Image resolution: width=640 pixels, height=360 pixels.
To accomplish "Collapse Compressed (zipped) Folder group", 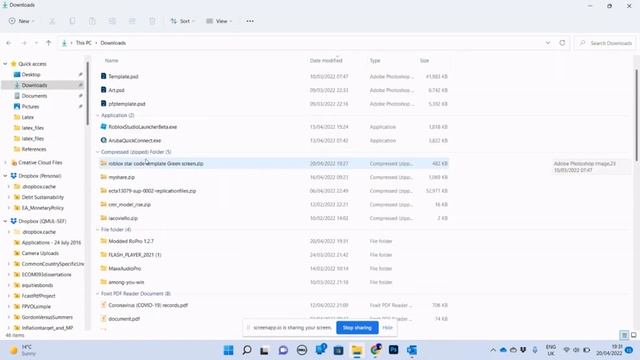I will 98,152.
